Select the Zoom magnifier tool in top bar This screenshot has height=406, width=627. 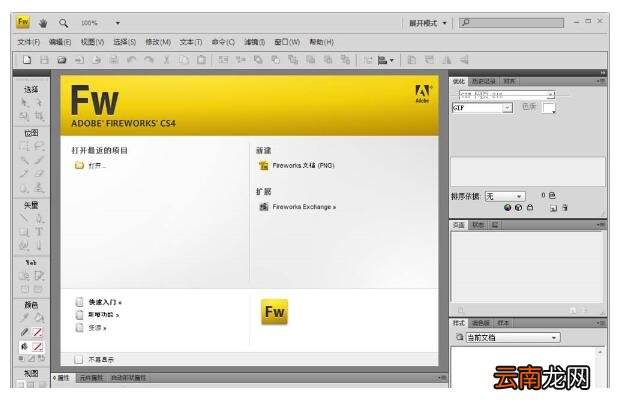click(x=63, y=23)
